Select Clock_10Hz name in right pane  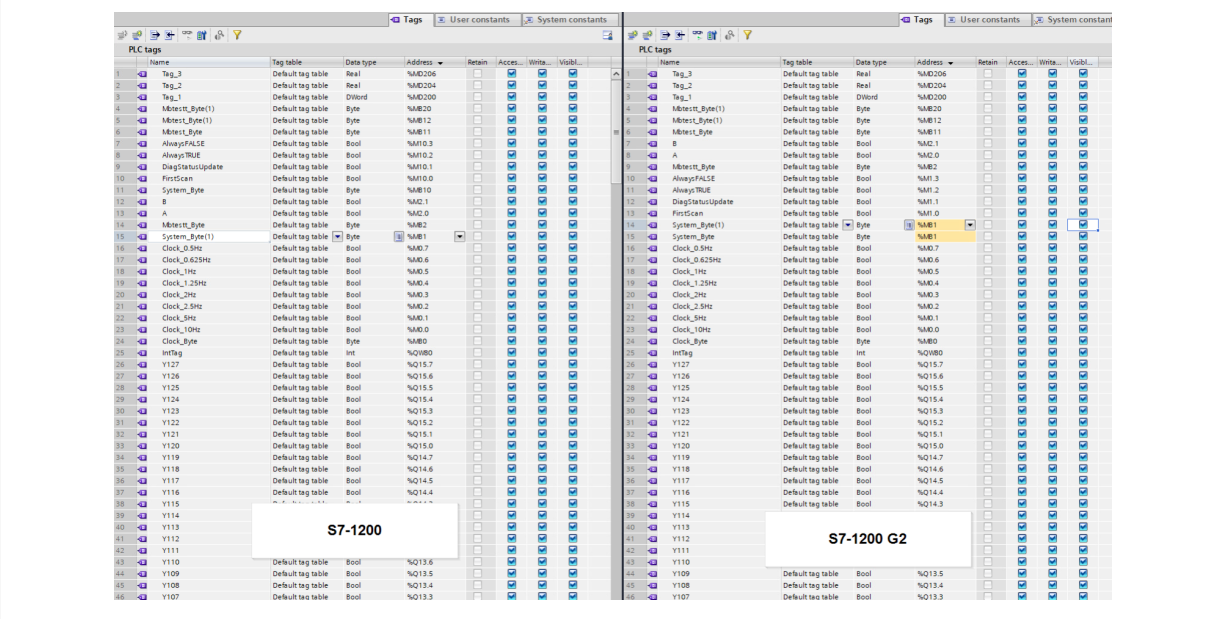(691, 330)
